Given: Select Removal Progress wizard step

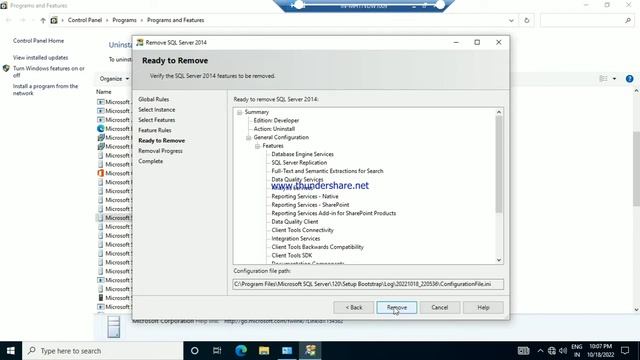Looking at the screenshot, I should point(160,151).
